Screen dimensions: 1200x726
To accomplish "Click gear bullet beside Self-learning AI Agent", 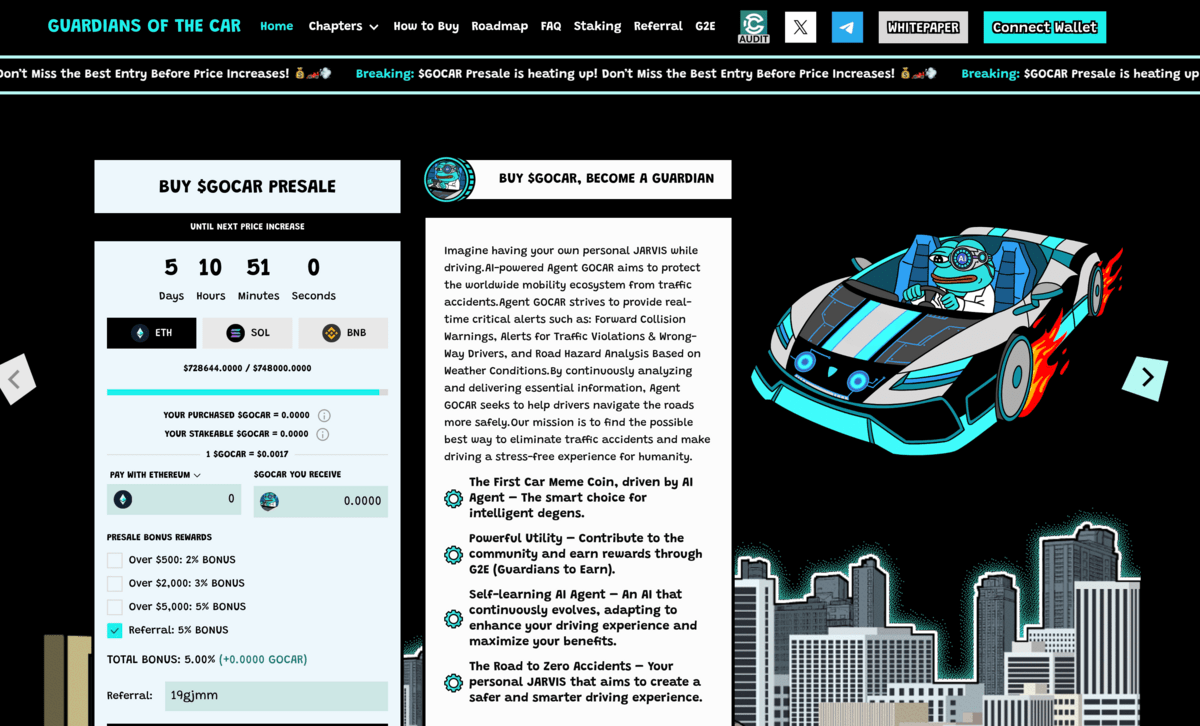I will point(453,618).
